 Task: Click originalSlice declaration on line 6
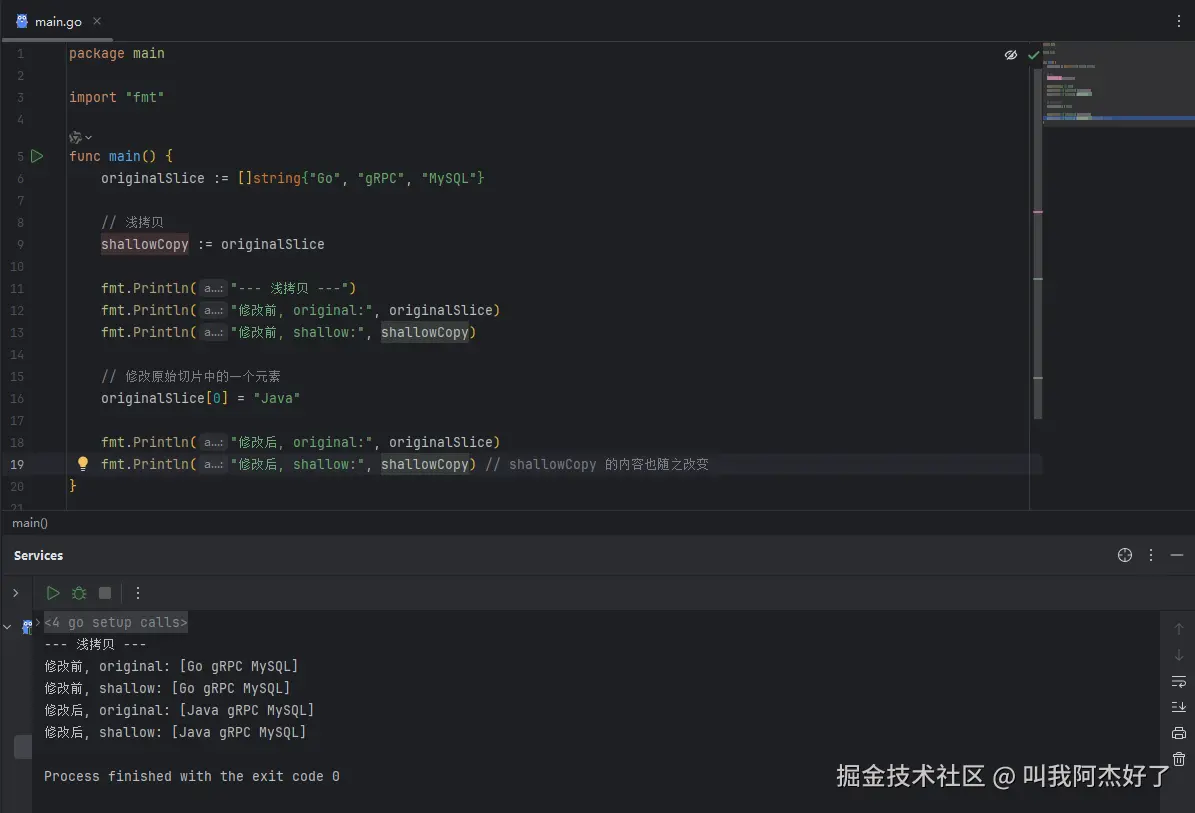pos(152,178)
